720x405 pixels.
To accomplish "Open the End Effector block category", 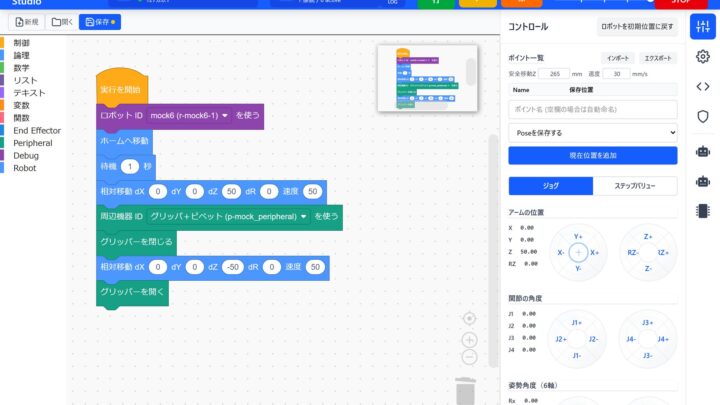I will click(x=37, y=130).
